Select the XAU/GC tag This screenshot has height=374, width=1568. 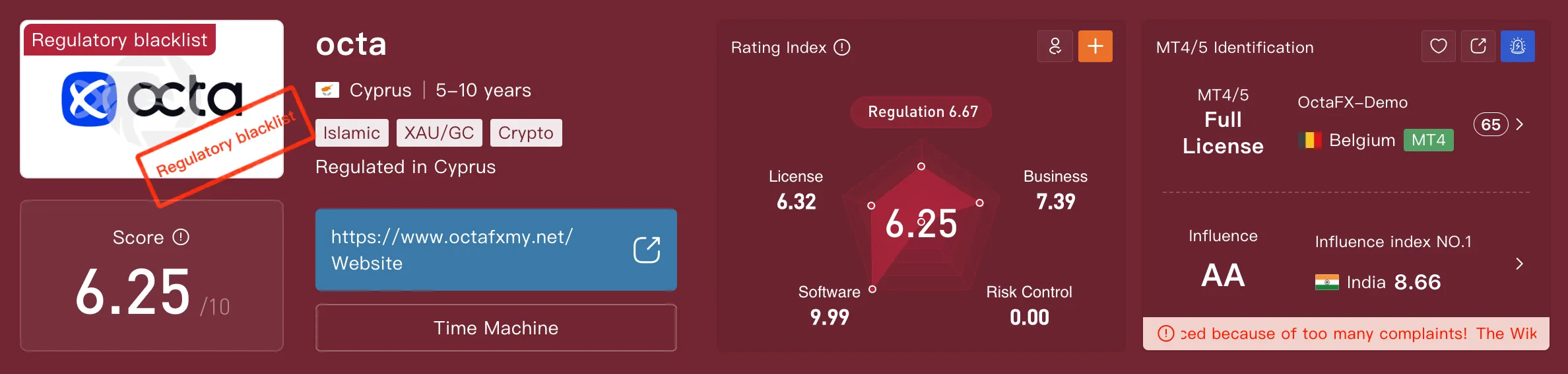(440, 133)
